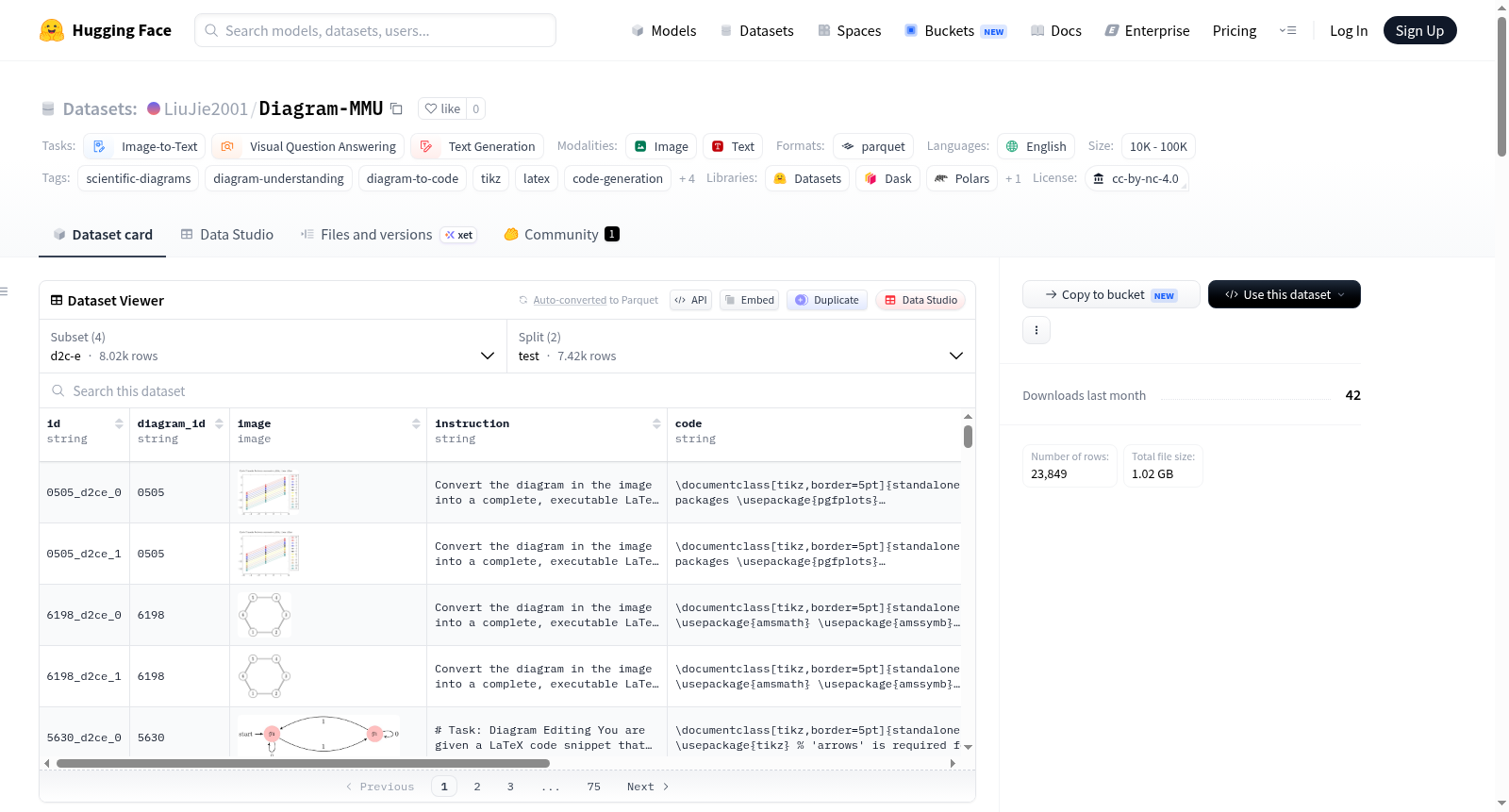Open Docs in top navigation
Viewport: 1509px width, 812px height.
coord(1055,30)
